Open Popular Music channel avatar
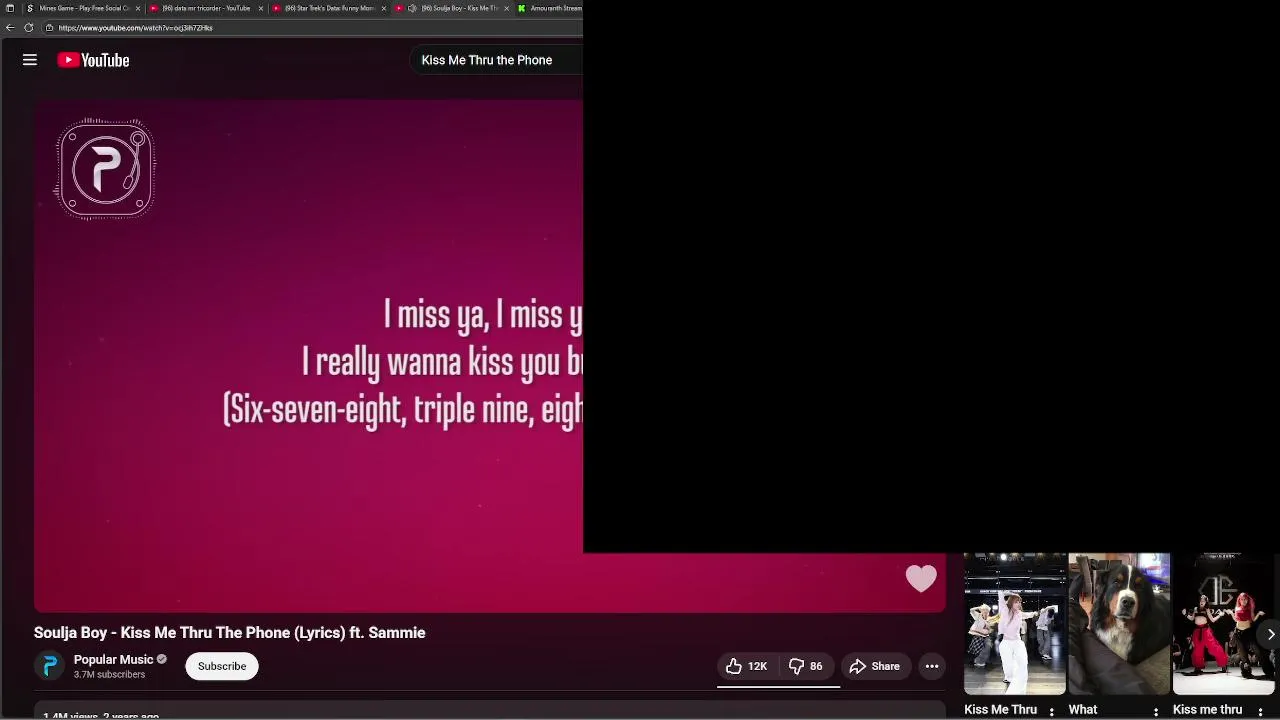1280x720 pixels. click(x=49, y=666)
